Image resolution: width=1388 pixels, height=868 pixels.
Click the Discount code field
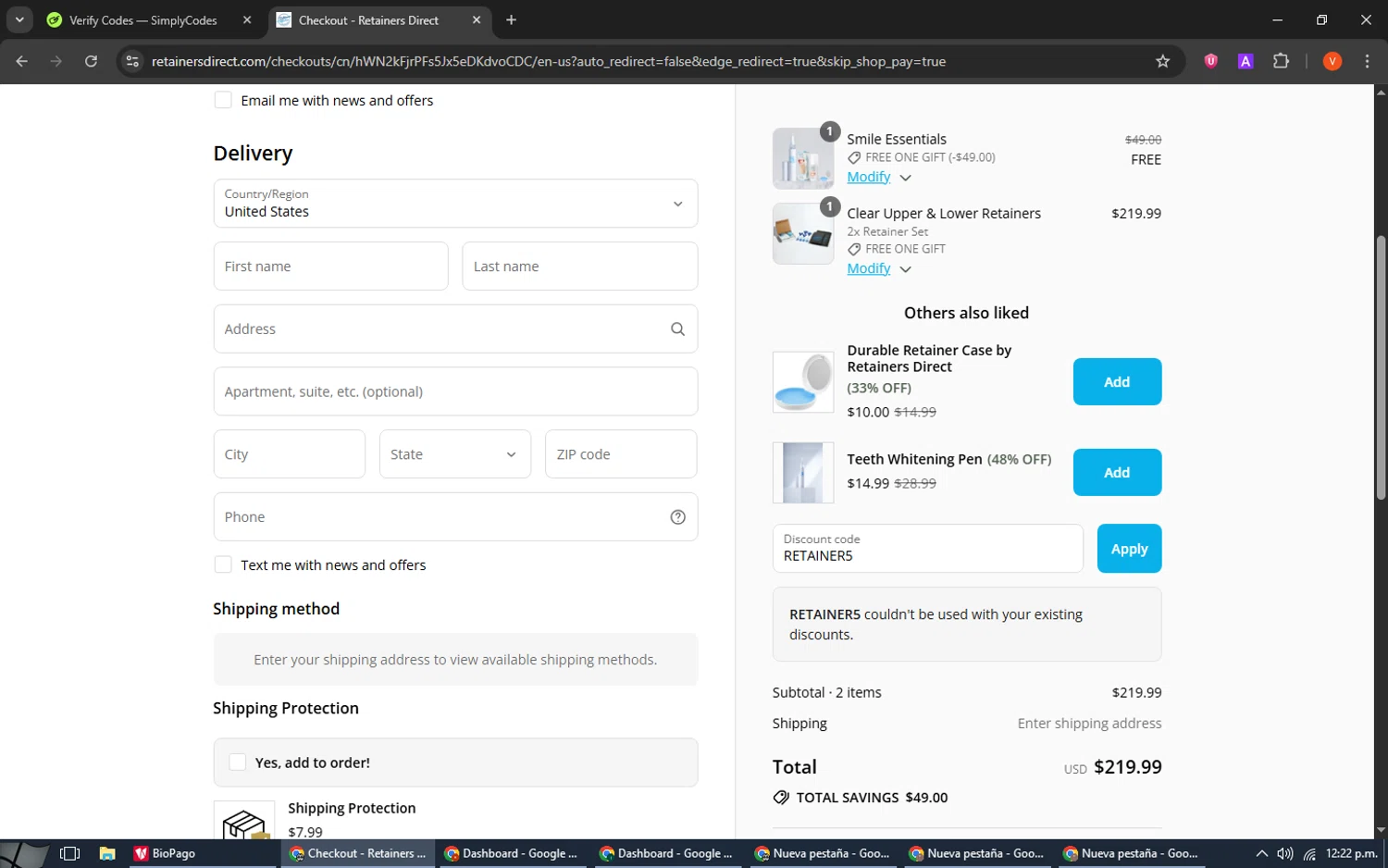click(x=927, y=549)
